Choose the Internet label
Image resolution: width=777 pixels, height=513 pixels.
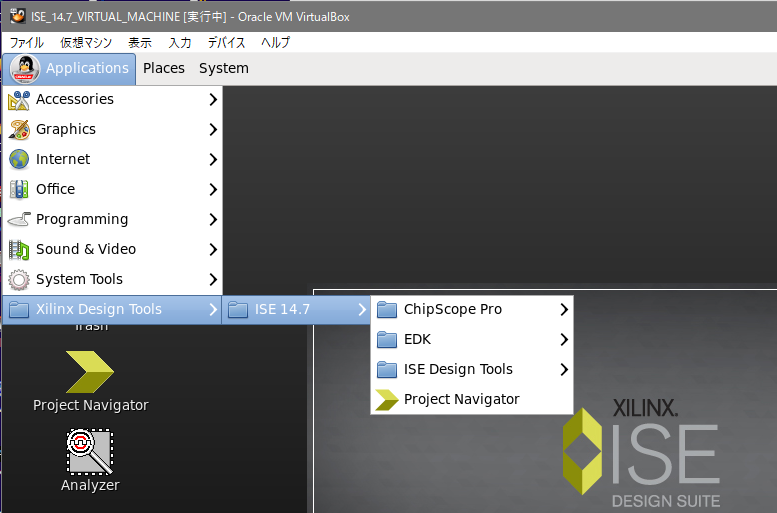(63, 159)
